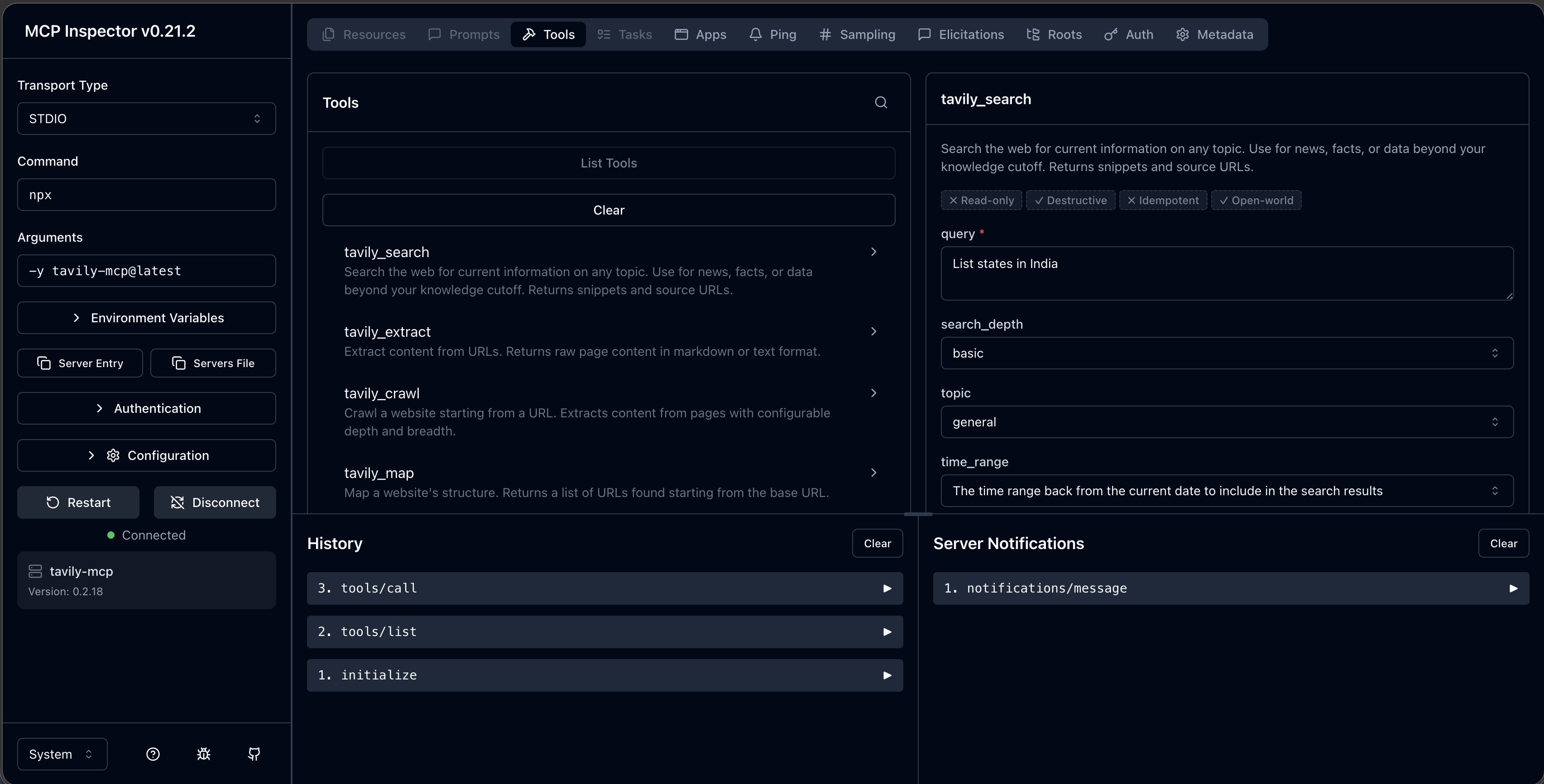The width and height of the screenshot is (1544, 784).
Task: Open the Sampling tab
Action: click(857, 35)
